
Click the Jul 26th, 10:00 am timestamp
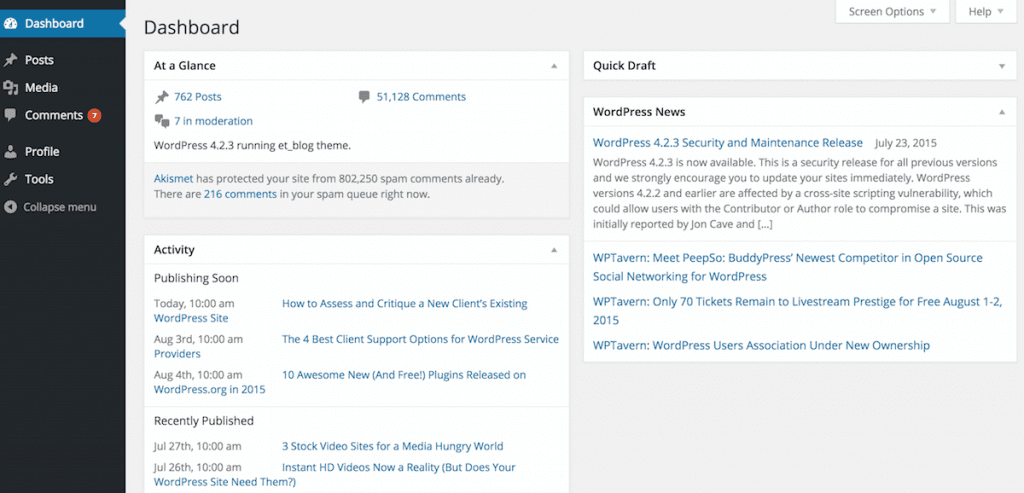point(197,468)
